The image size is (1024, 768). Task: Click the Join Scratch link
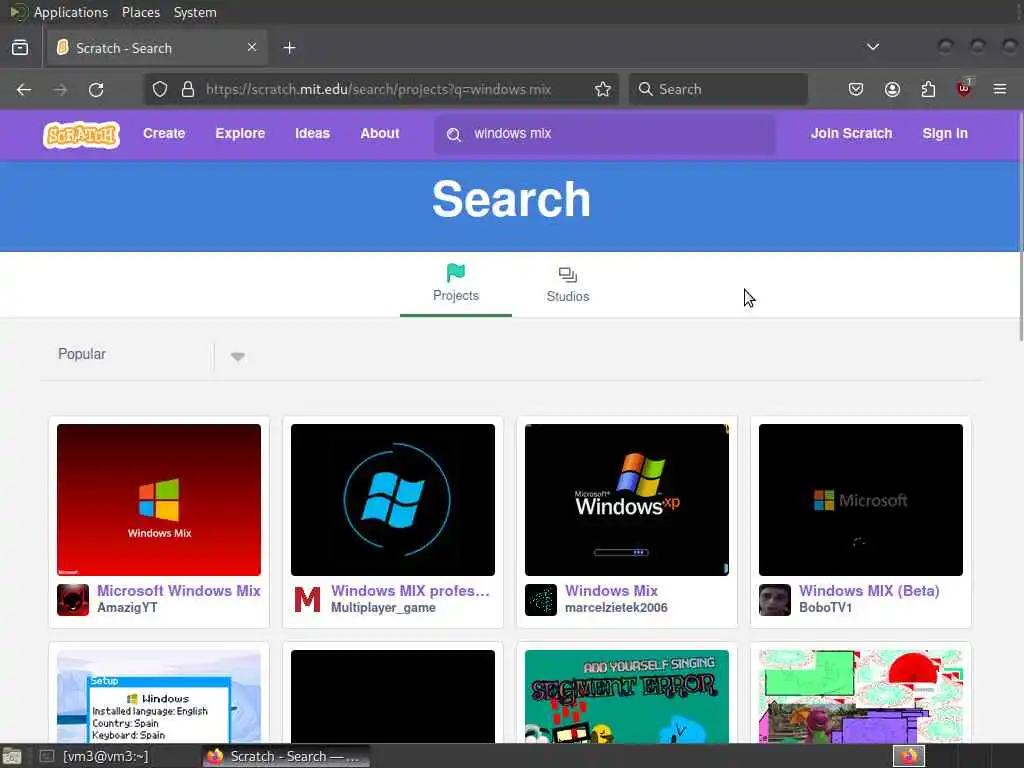pos(851,134)
